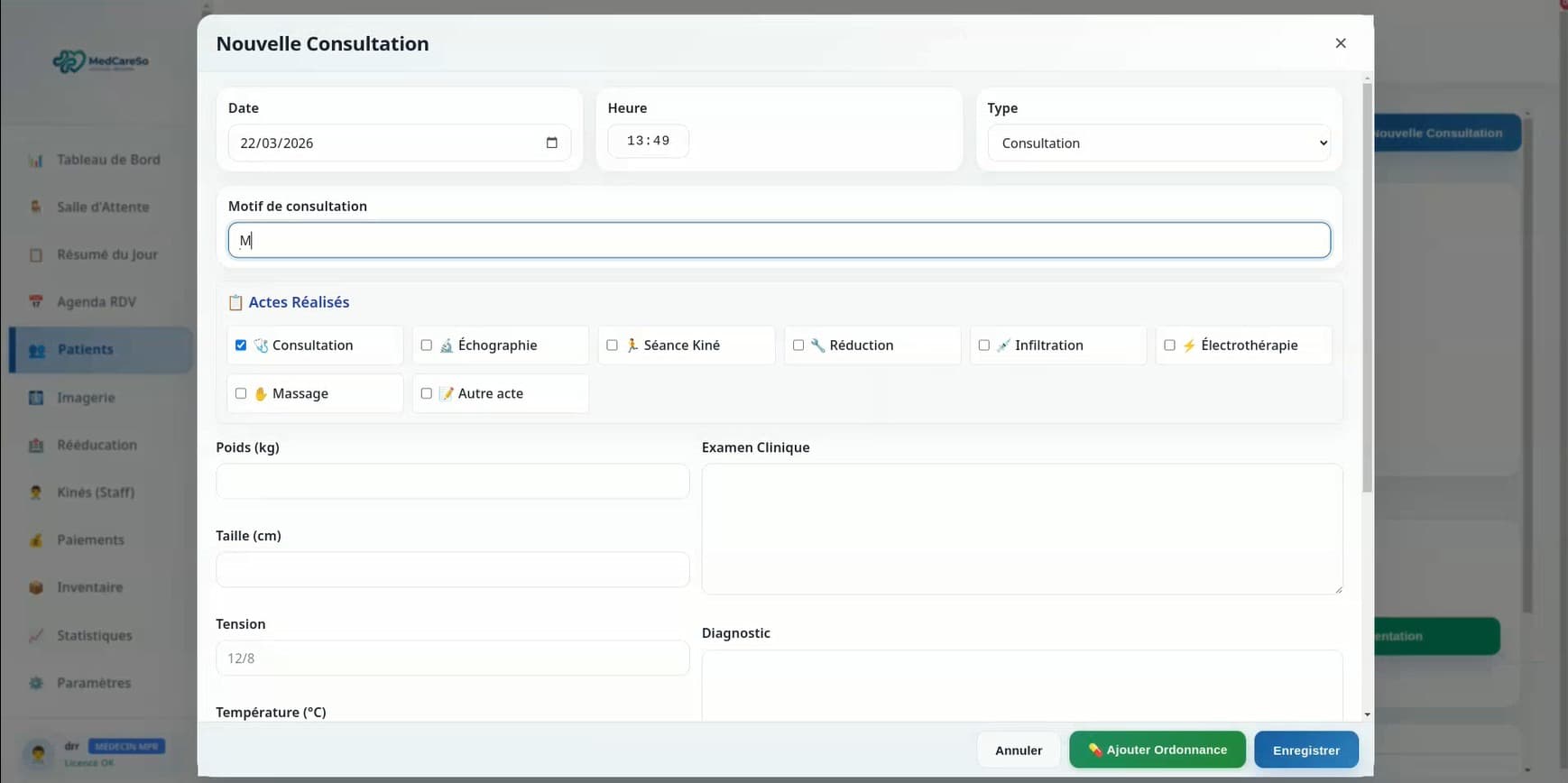Check the Séance Kiné checkbox

tap(613, 345)
